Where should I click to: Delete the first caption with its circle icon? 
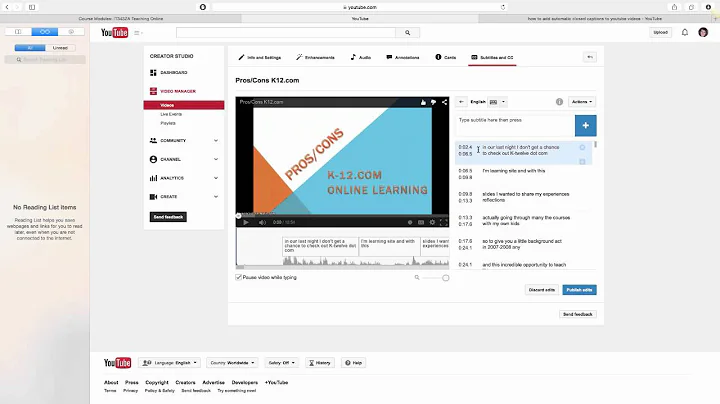click(x=582, y=147)
